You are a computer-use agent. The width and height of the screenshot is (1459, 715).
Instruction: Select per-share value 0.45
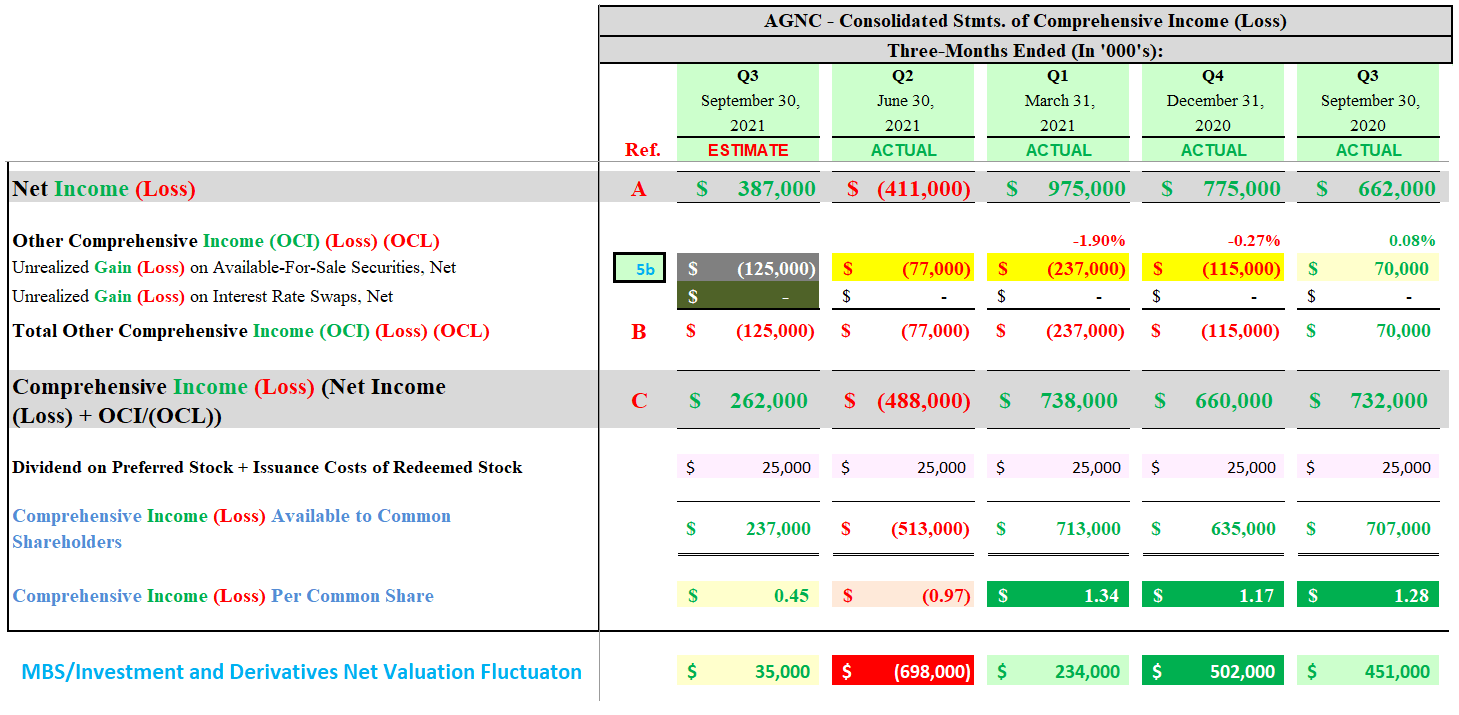tap(748, 596)
